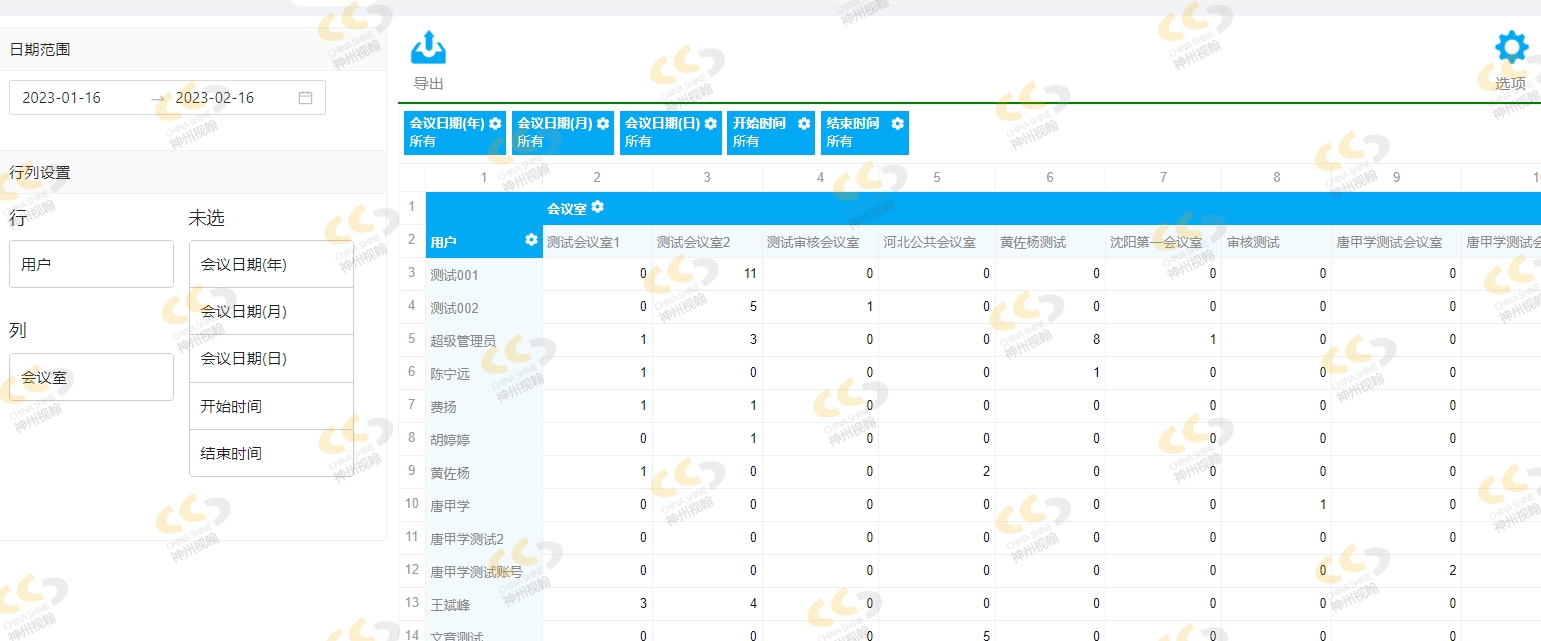Click start date field 2023-01-16

point(62,98)
